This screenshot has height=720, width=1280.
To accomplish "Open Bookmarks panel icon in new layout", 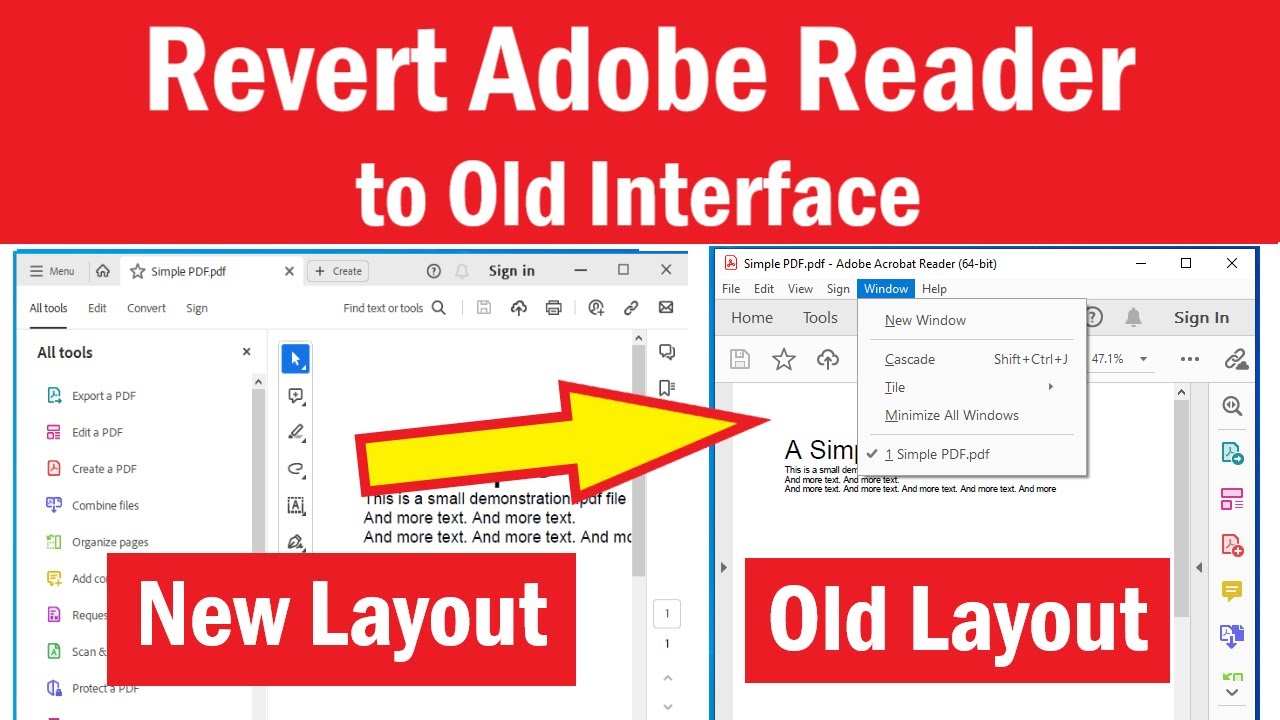I will [x=667, y=388].
